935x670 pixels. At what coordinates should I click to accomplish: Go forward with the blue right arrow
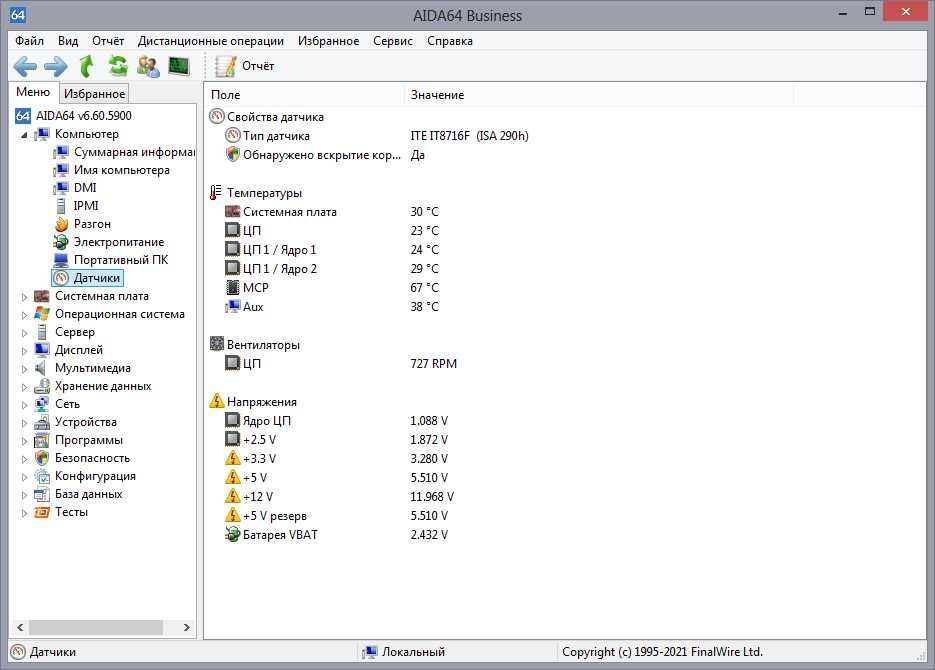coord(55,66)
